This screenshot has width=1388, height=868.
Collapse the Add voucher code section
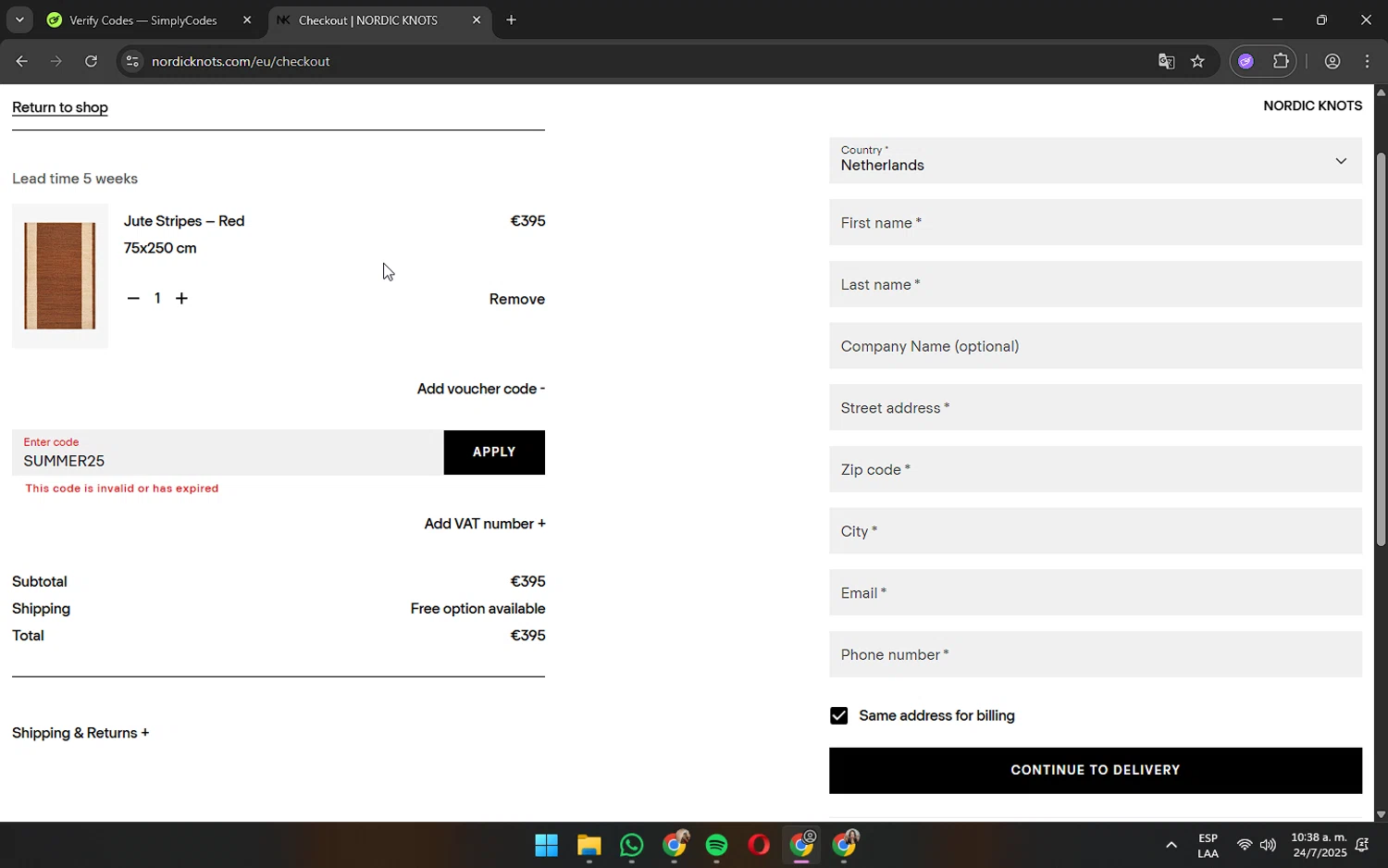(480, 389)
